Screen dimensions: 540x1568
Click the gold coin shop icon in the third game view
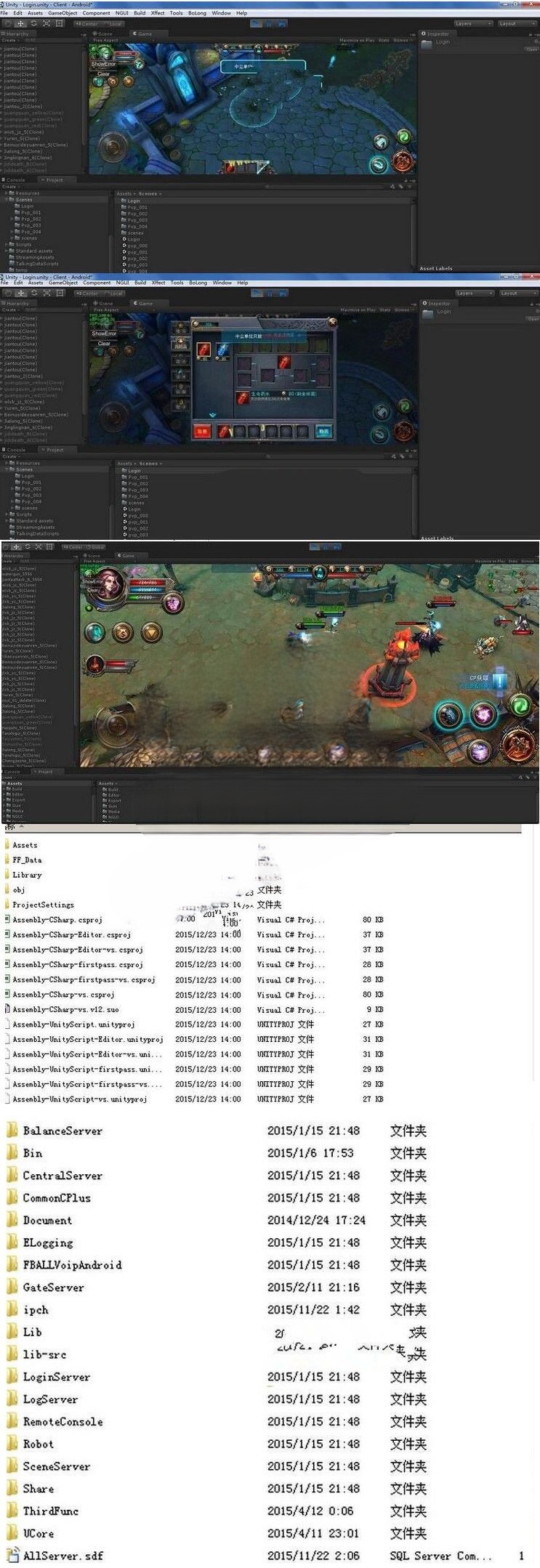tap(122, 633)
